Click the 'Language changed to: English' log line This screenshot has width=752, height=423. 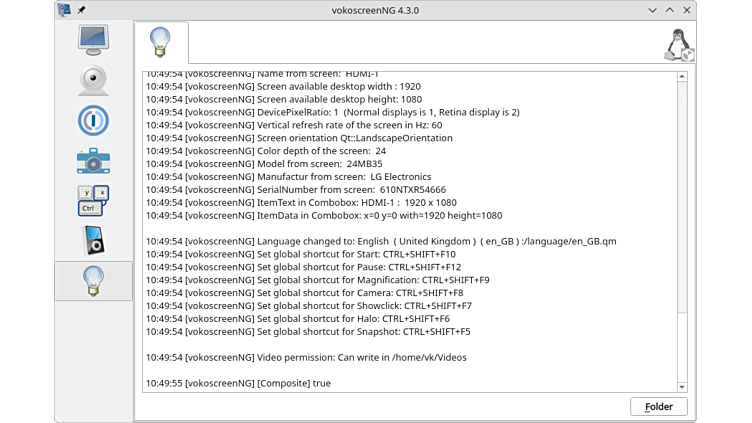pos(380,241)
